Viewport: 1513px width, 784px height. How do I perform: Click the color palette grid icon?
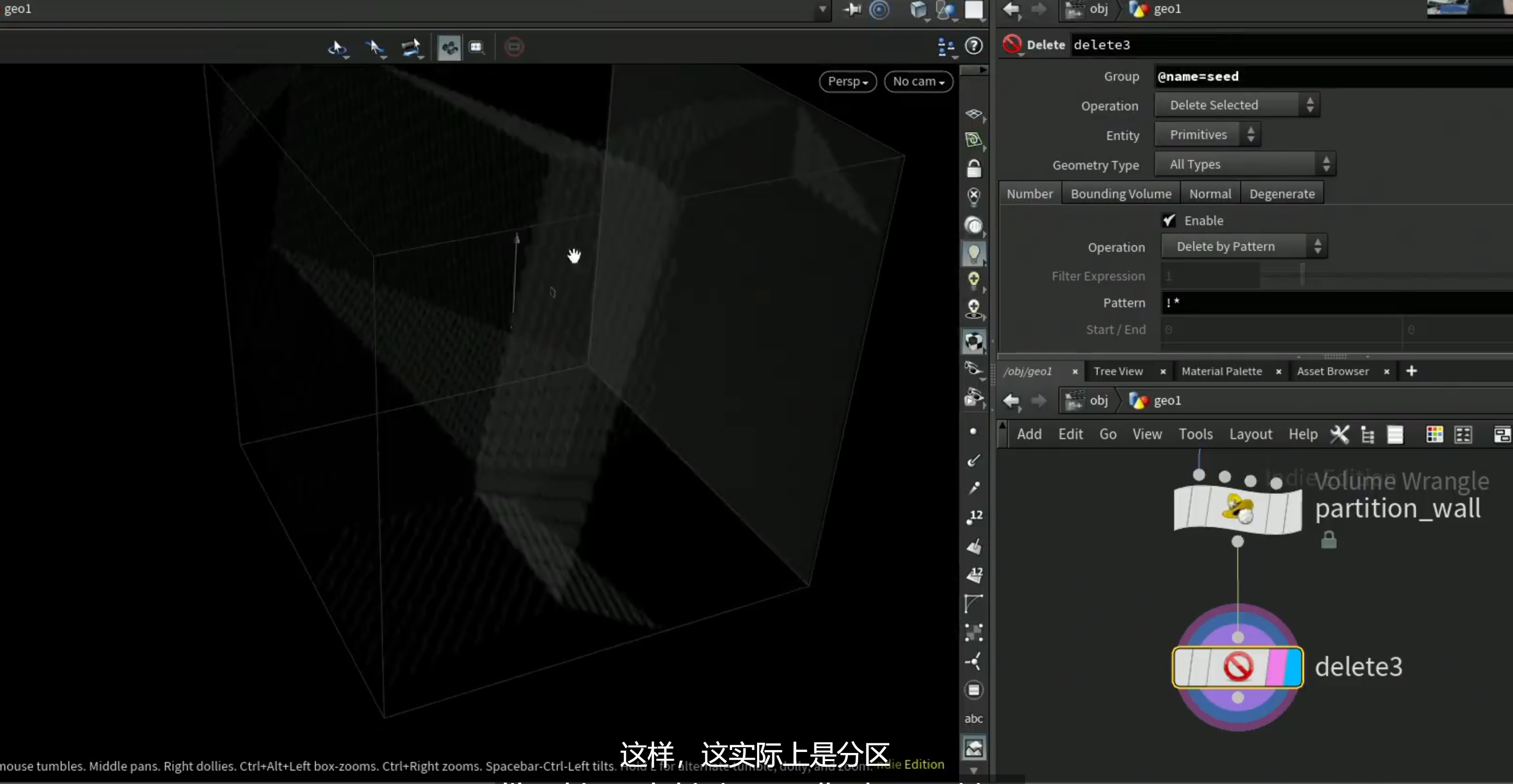coord(1434,435)
